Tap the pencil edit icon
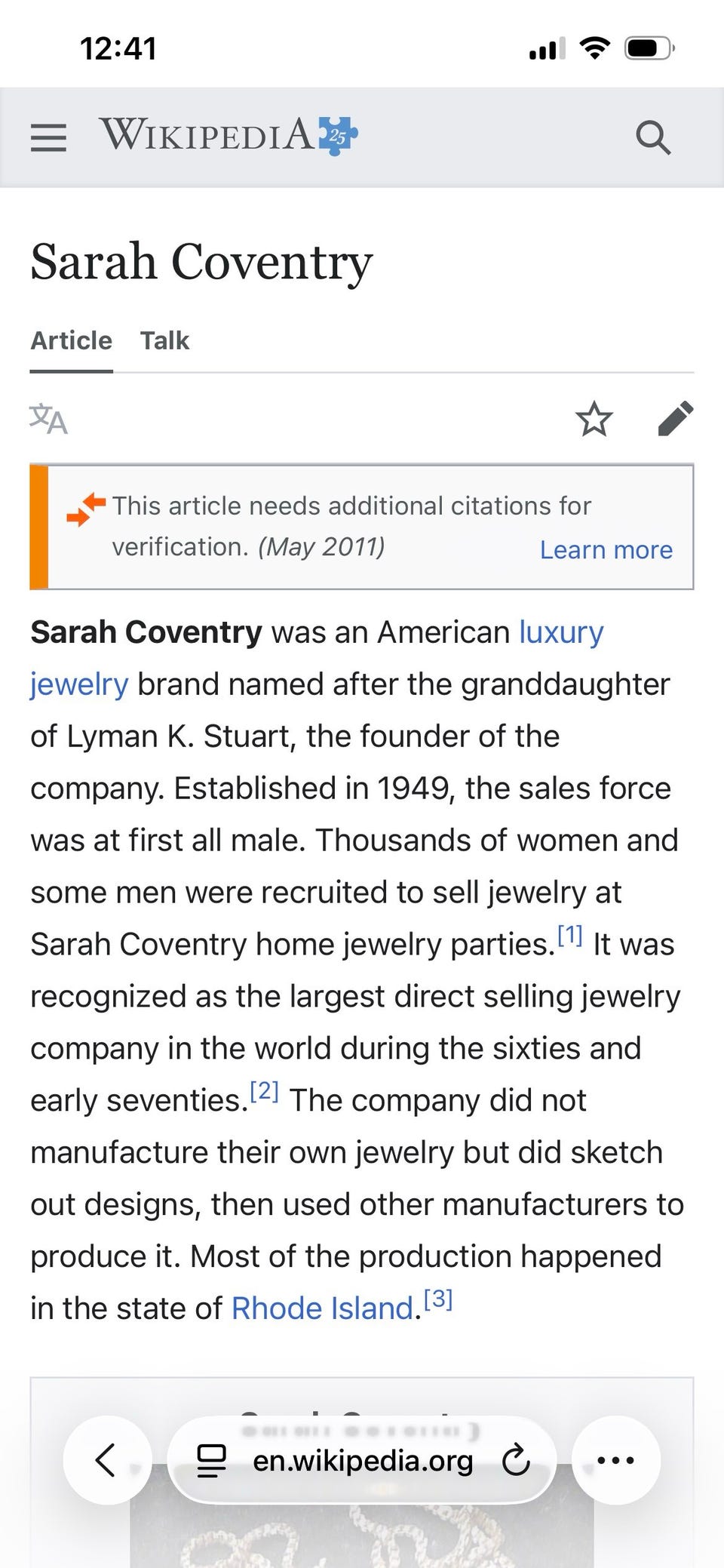724x1568 pixels. 675,420
